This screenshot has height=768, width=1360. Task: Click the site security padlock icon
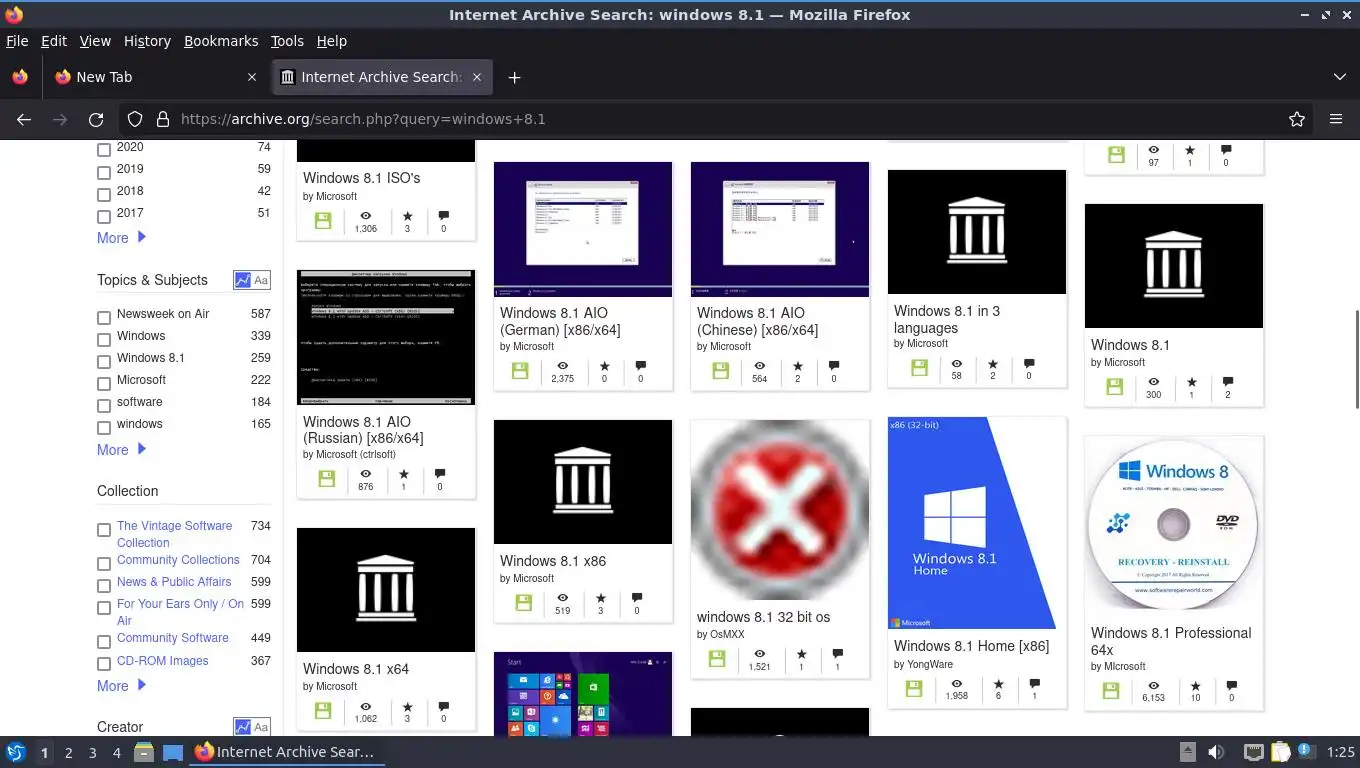click(x=162, y=119)
